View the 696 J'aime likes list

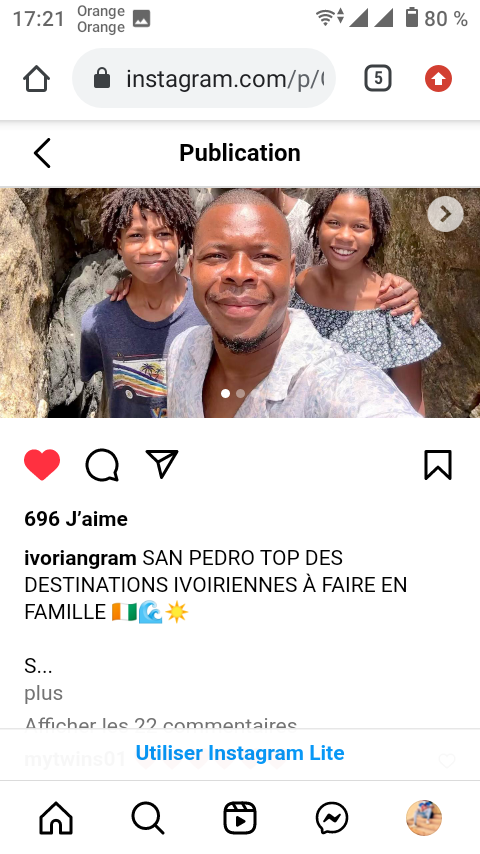tap(76, 518)
